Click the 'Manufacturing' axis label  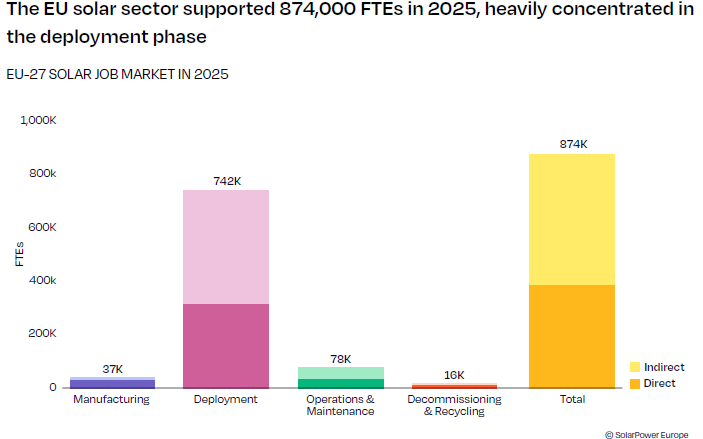click(112, 399)
